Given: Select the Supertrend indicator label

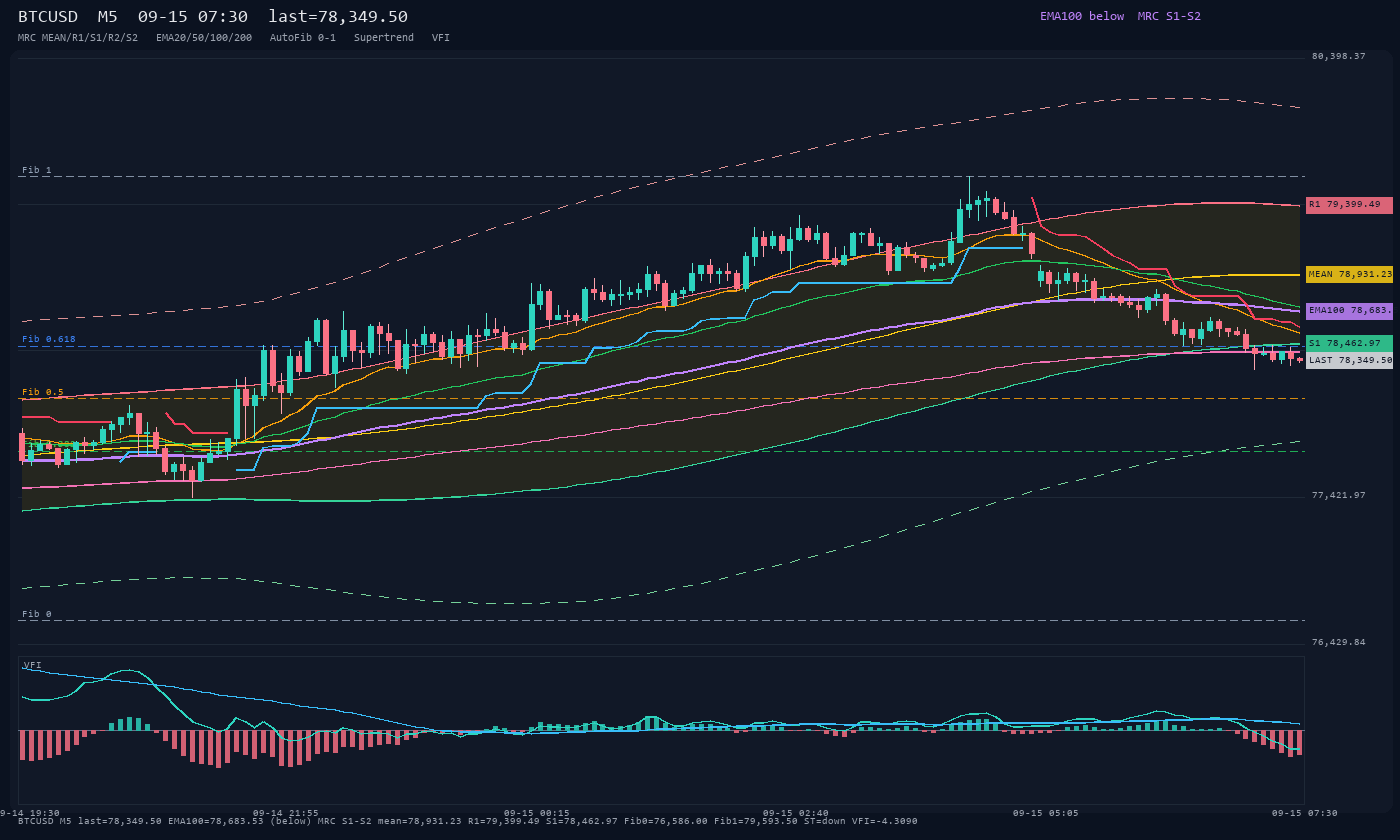Looking at the screenshot, I should (384, 37).
